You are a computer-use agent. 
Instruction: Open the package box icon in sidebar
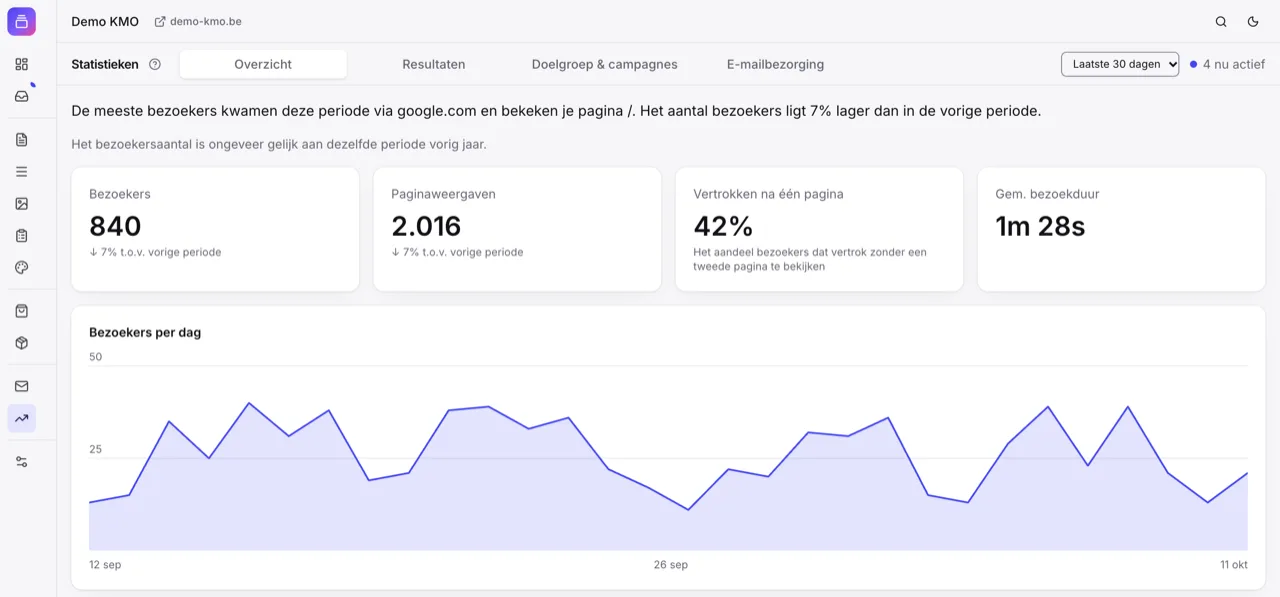[21, 343]
